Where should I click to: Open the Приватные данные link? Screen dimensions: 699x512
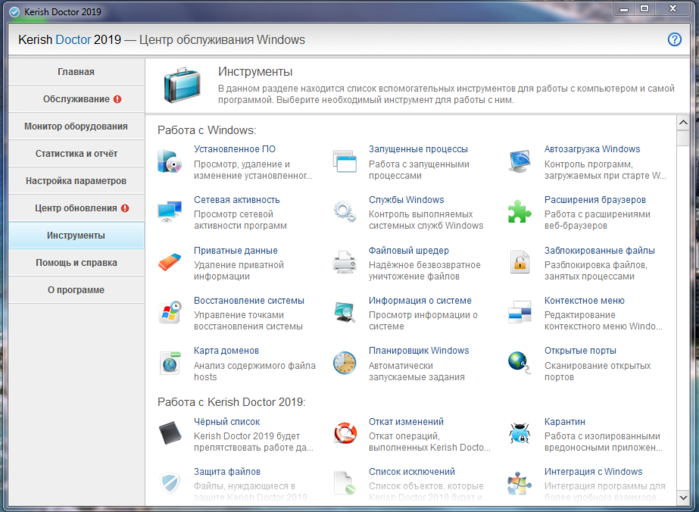coord(235,250)
